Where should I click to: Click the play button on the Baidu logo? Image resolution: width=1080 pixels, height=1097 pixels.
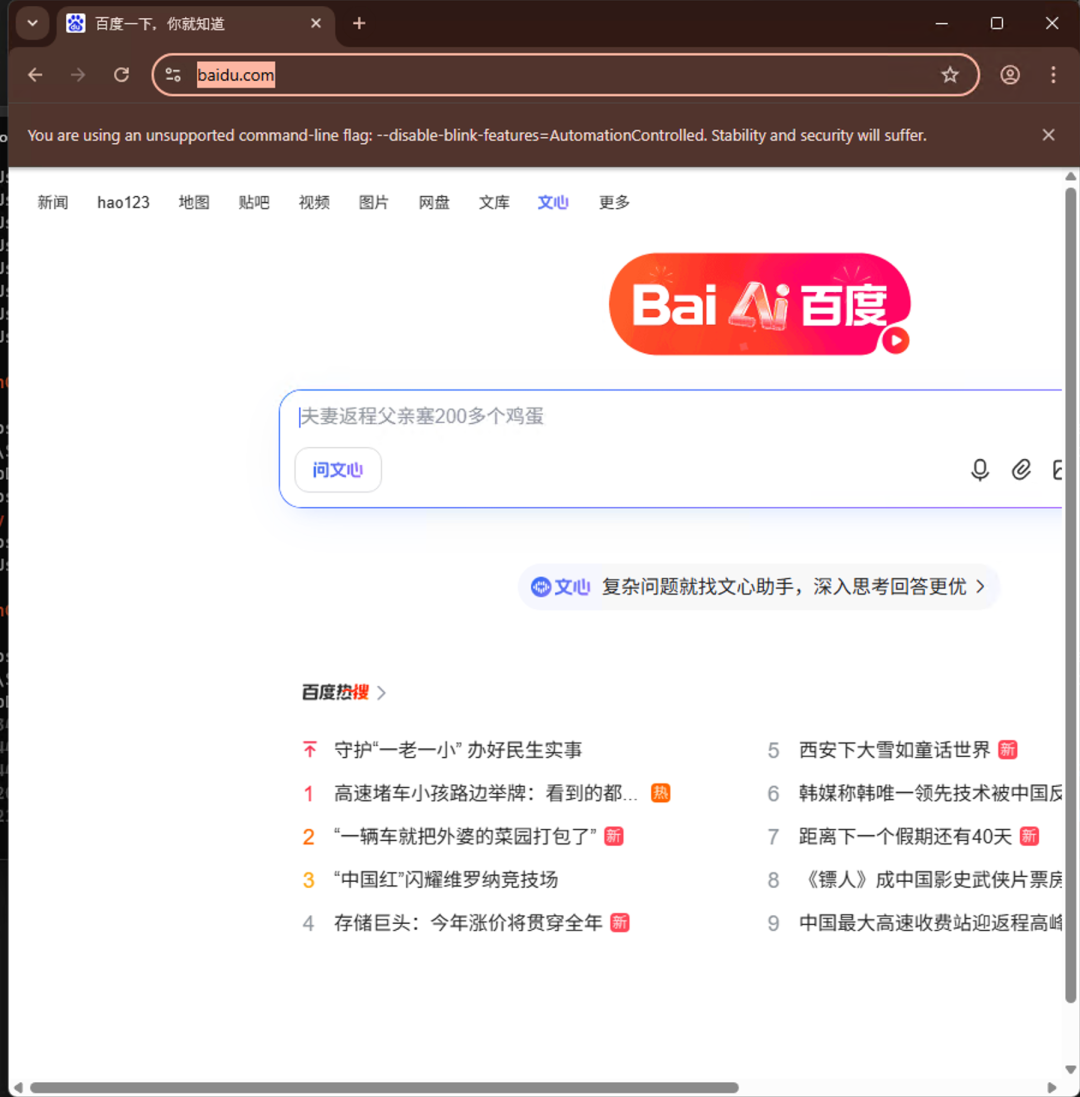pos(896,342)
